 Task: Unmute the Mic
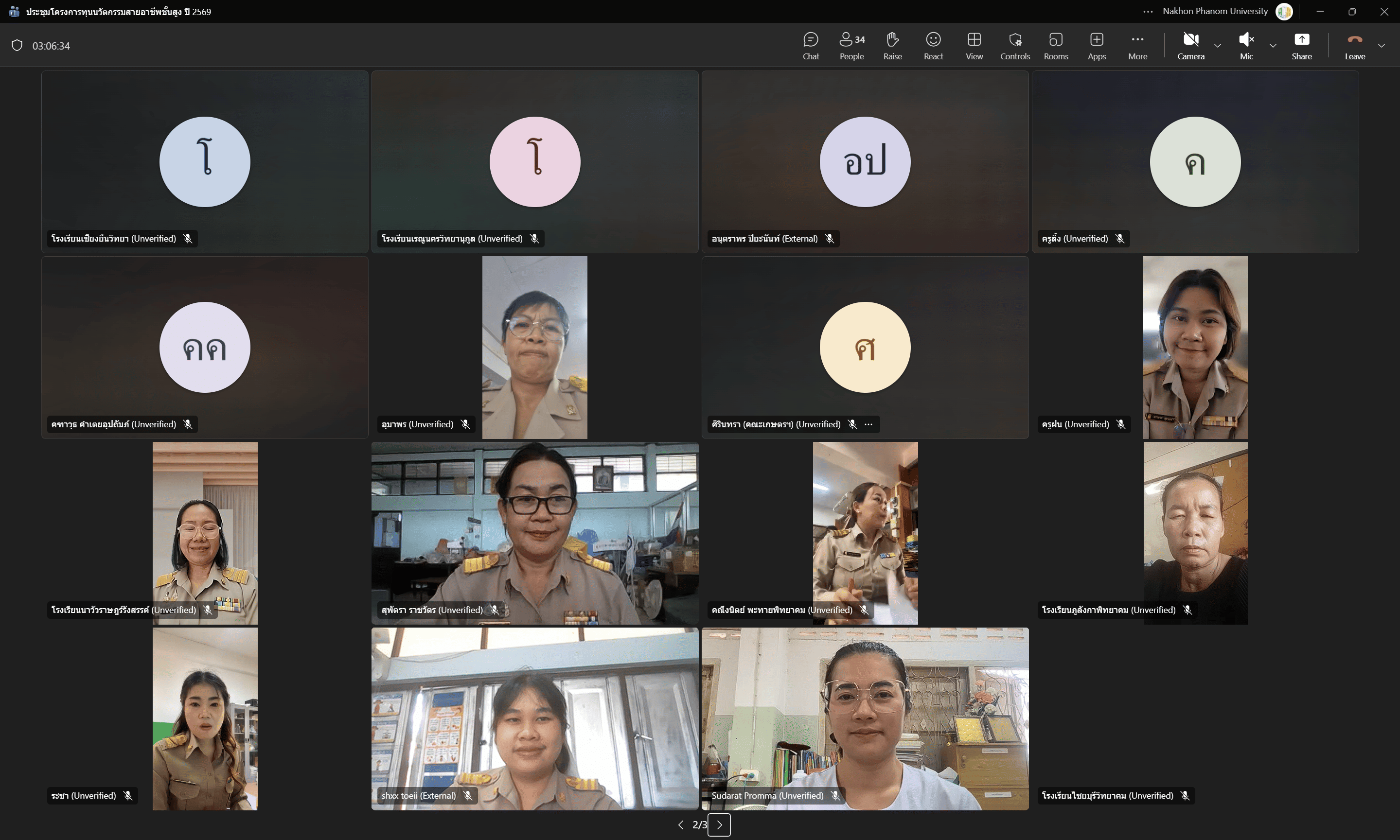[1246, 45]
